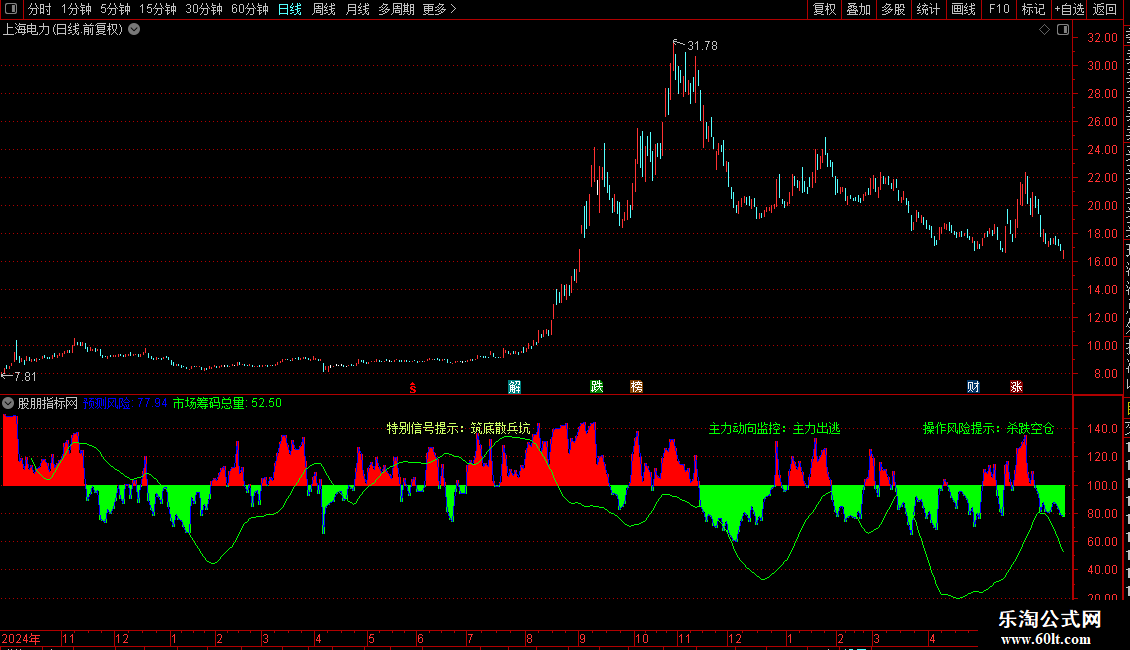Click the 叠加 overlay button
1130x650 pixels.
tap(859, 9)
